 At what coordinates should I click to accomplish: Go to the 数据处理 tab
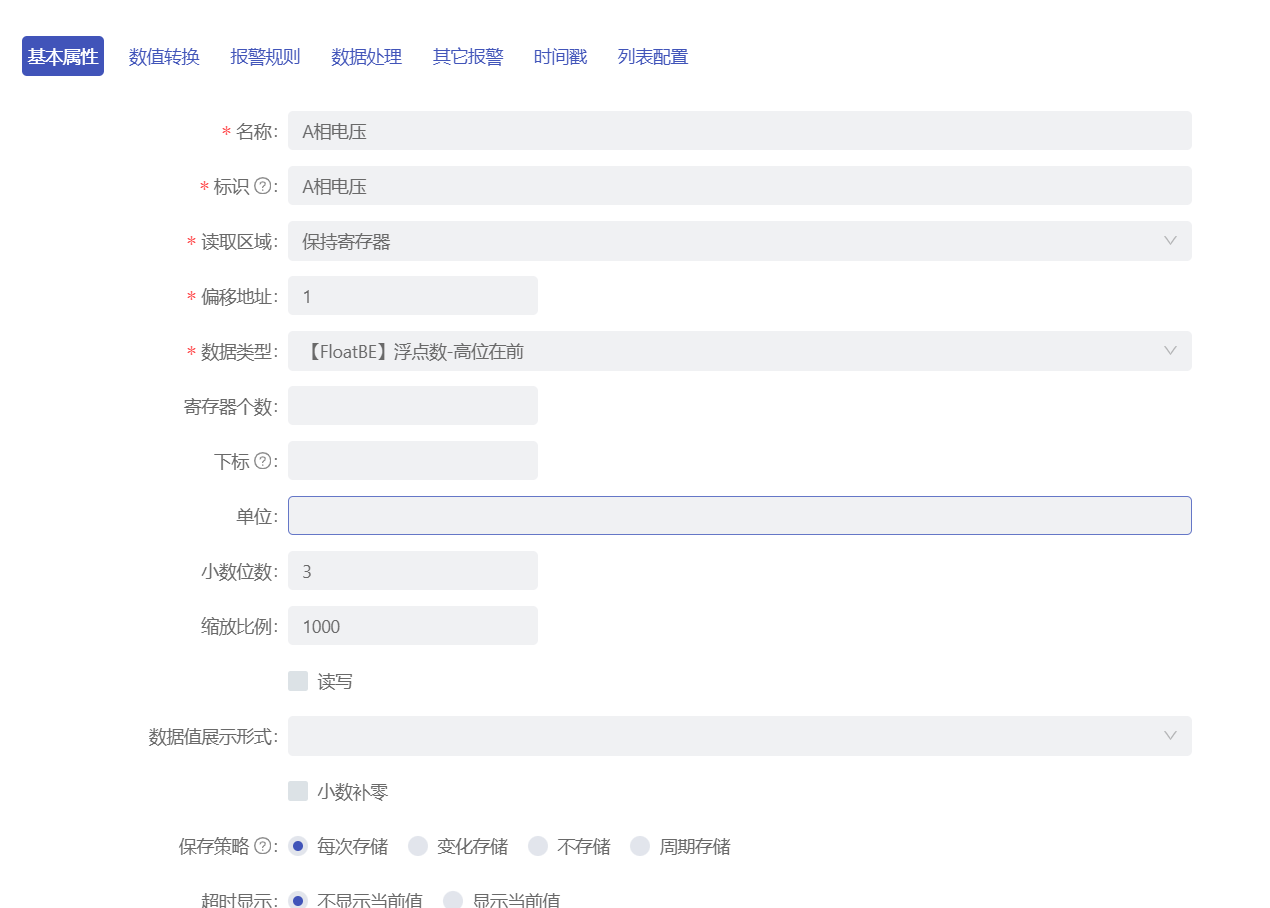click(366, 57)
